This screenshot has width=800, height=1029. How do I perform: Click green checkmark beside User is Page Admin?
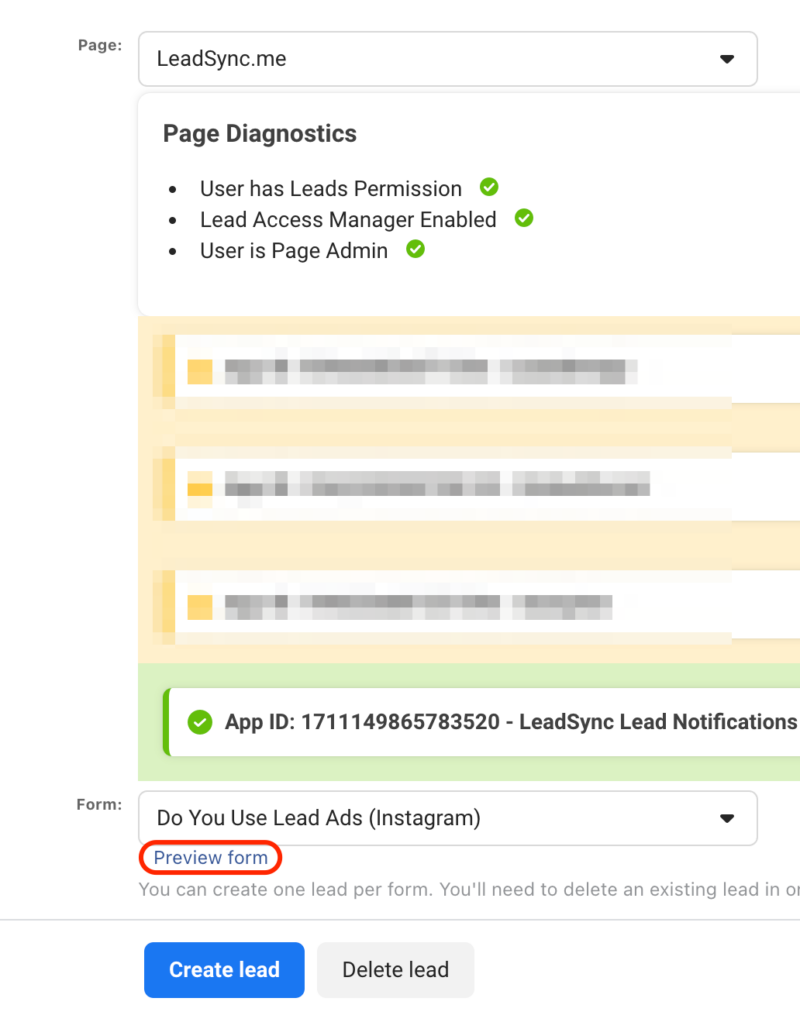(415, 249)
